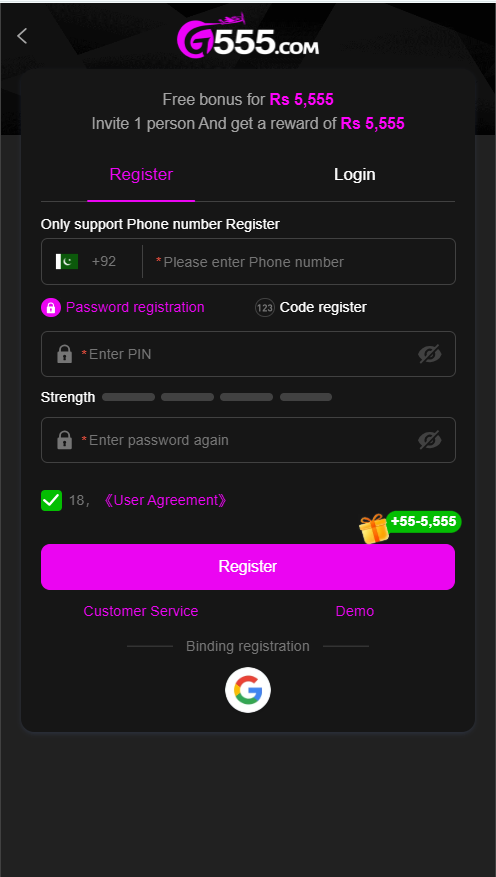Switch to the Login tab
Image resolution: width=496 pixels, height=877 pixels.
coord(355,175)
